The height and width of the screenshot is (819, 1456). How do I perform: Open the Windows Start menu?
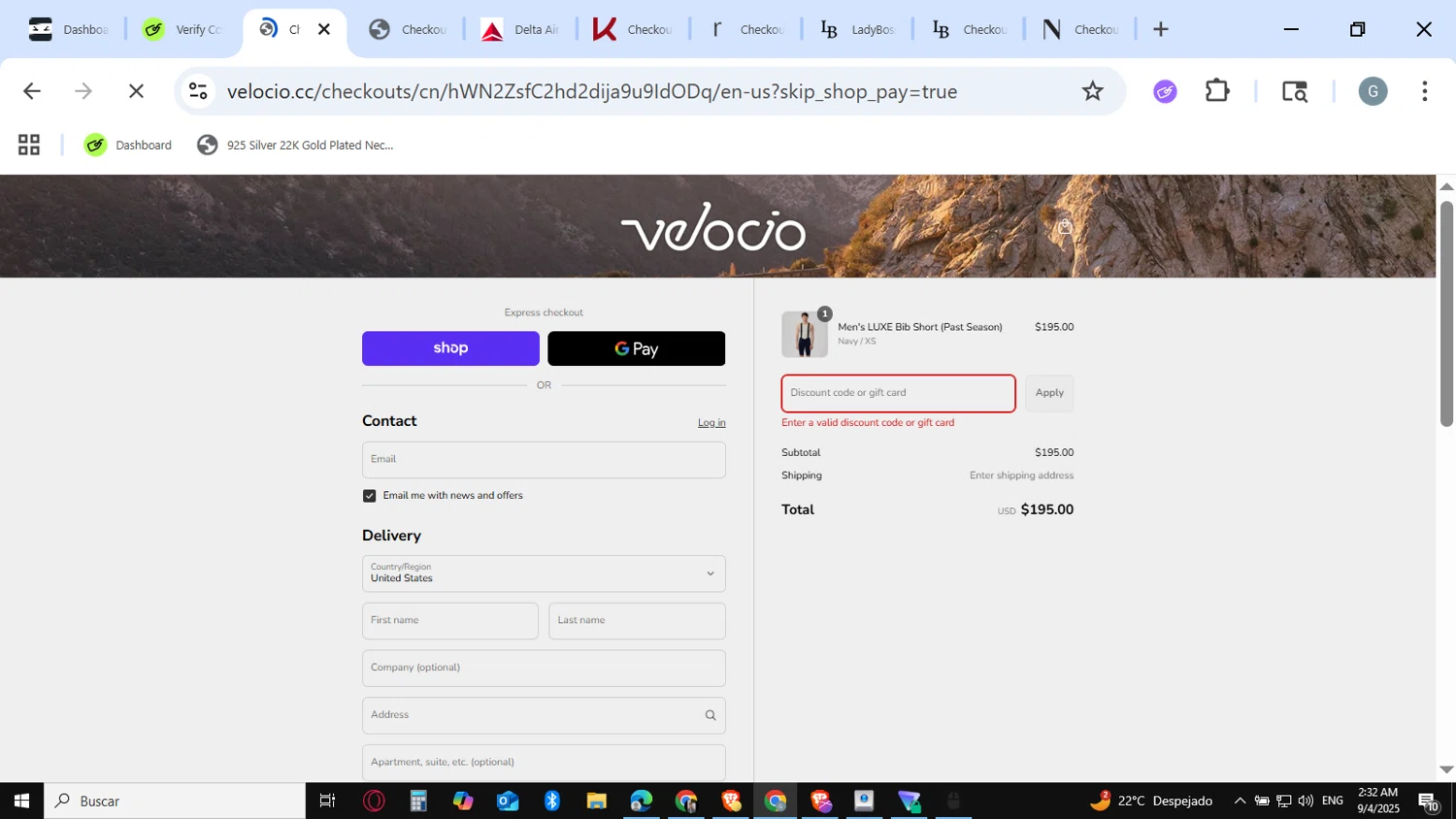point(21,801)
